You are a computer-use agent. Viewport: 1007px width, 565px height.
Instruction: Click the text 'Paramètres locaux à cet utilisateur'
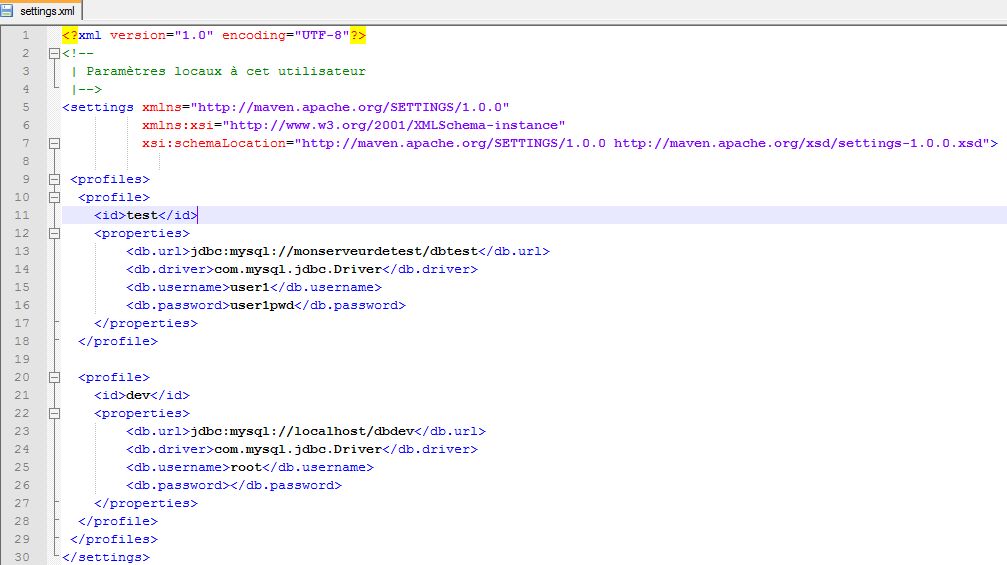click(226, 71)
